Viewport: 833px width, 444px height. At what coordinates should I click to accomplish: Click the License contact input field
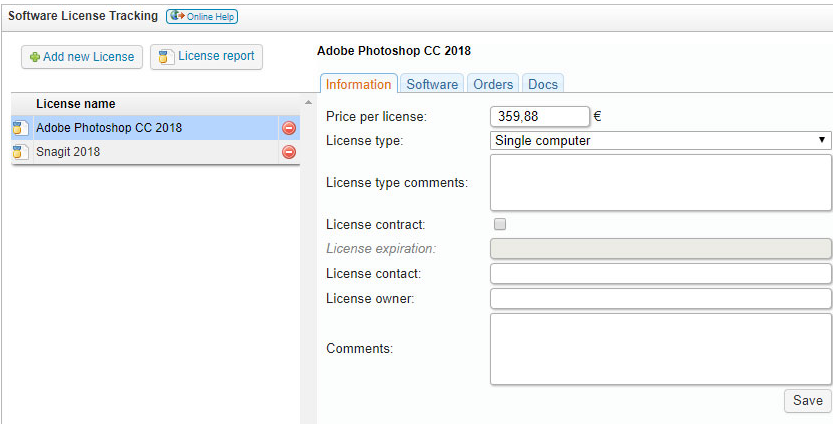[660, 274]
